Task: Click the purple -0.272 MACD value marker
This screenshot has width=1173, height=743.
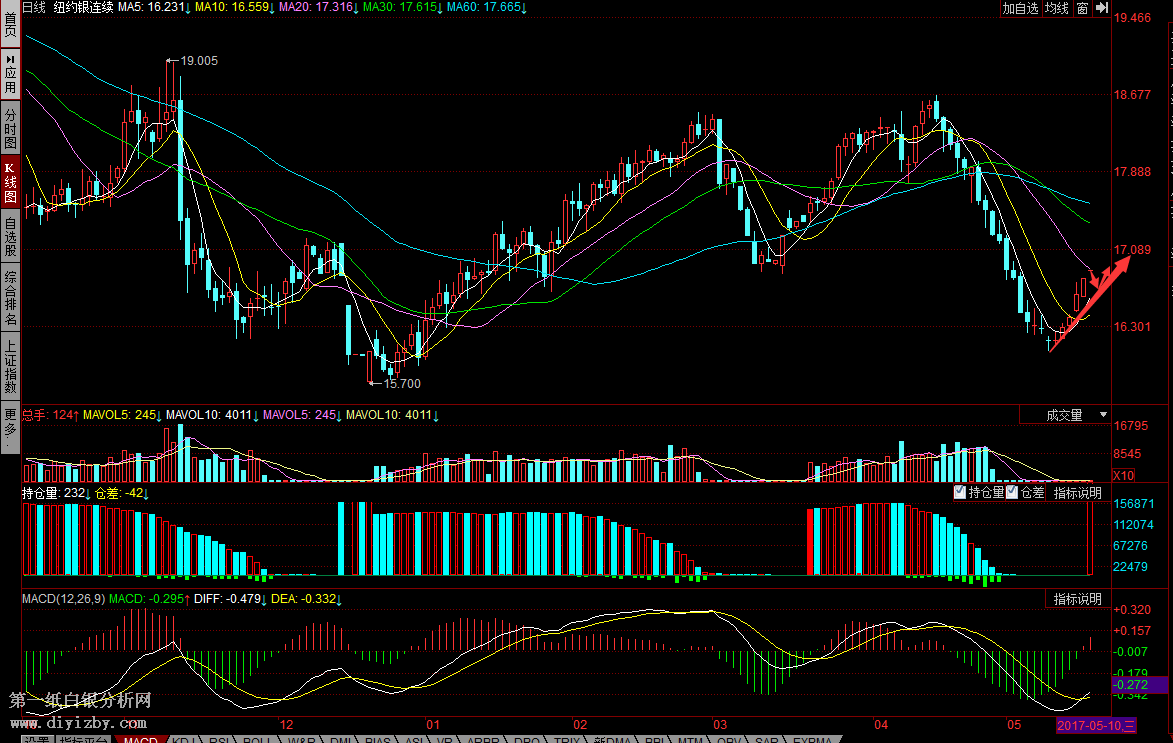Action: tap(1138, 685)
